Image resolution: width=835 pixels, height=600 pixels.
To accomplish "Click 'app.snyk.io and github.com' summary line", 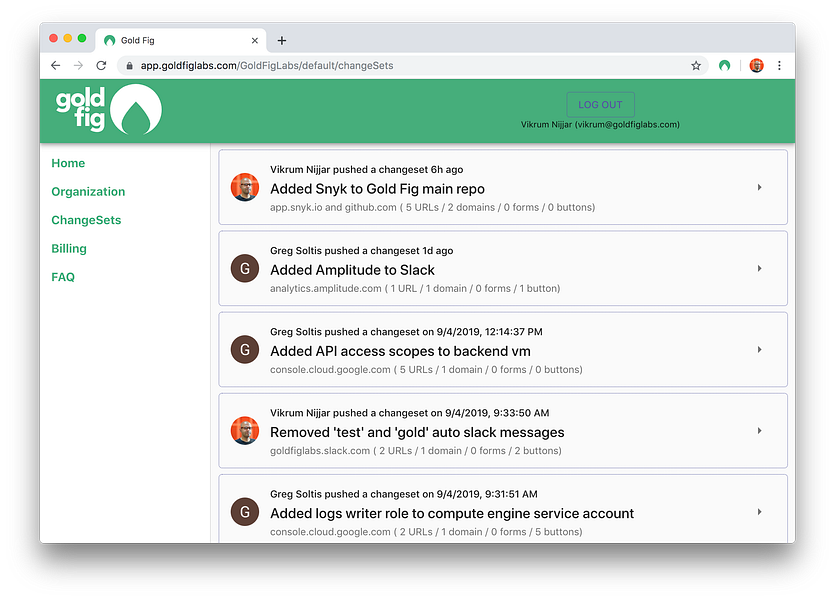I will 432,207.
